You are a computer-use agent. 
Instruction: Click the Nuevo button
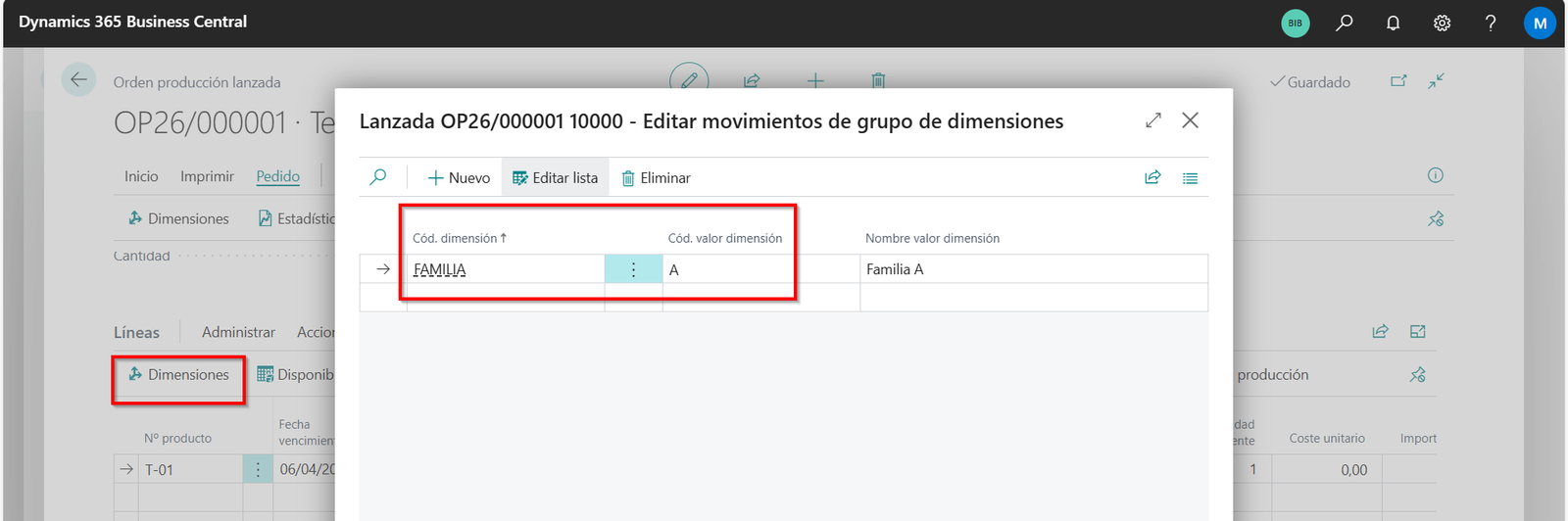(x=459, y=178)
